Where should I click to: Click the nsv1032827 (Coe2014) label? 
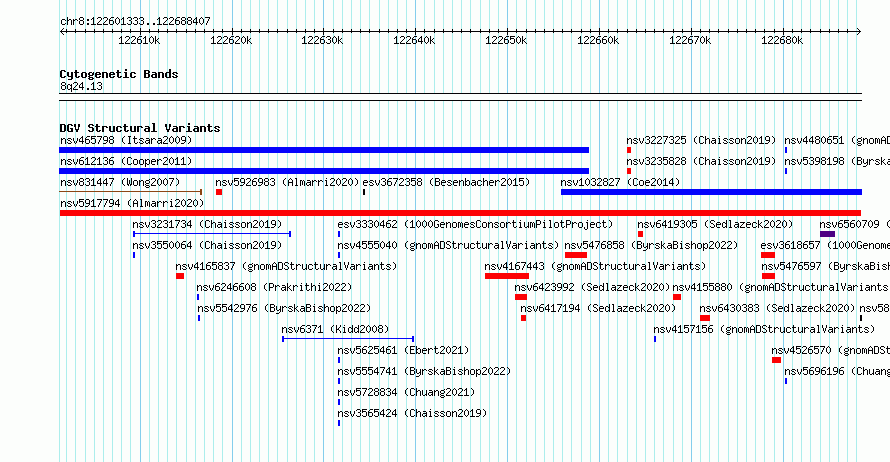pyautogui.click(x=620, y=182)
